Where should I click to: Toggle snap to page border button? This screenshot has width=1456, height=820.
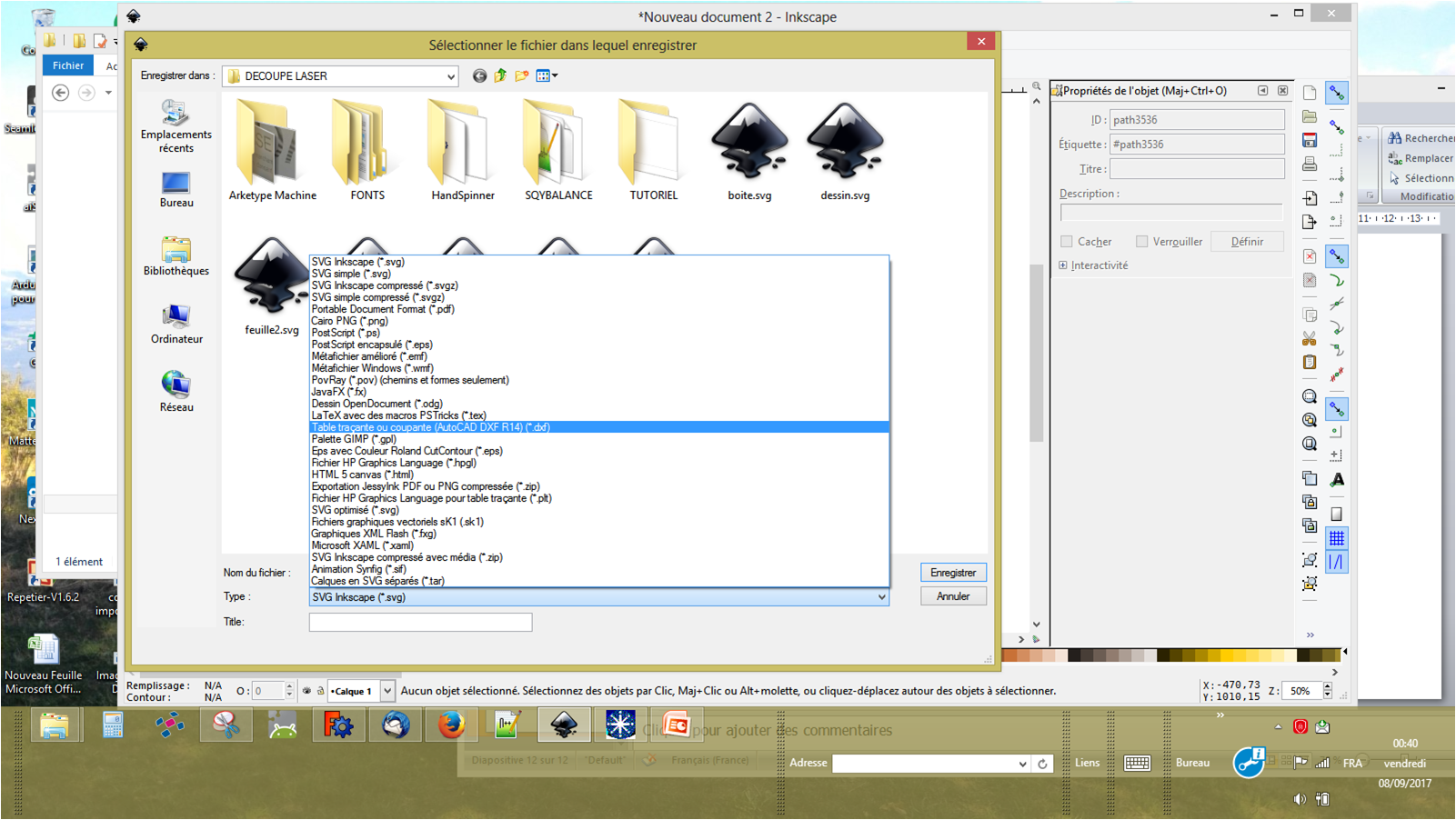pyautogui.click(x=1337, y=515)
